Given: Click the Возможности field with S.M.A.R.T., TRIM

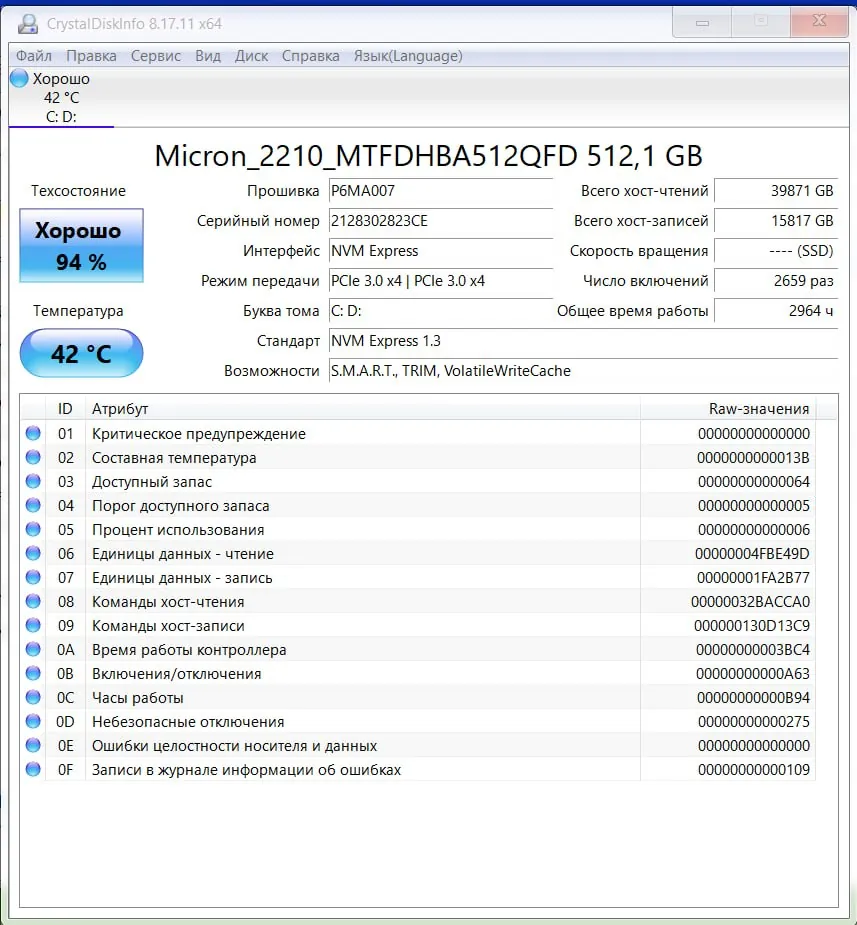Looking at the screenshot, I should tap(583, 371).
